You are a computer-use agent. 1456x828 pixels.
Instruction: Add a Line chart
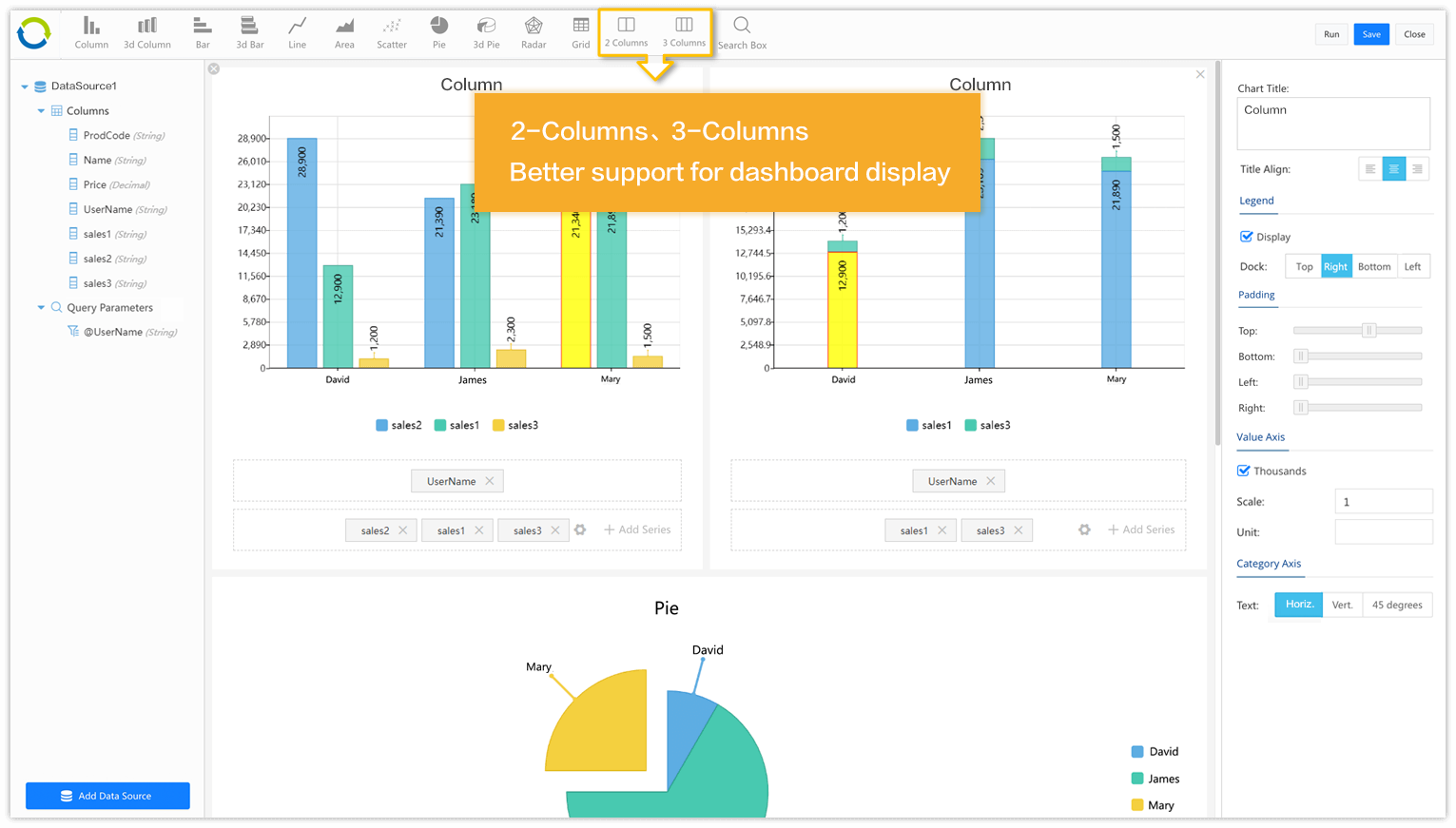pyautogui.click(x=298, y=32)
